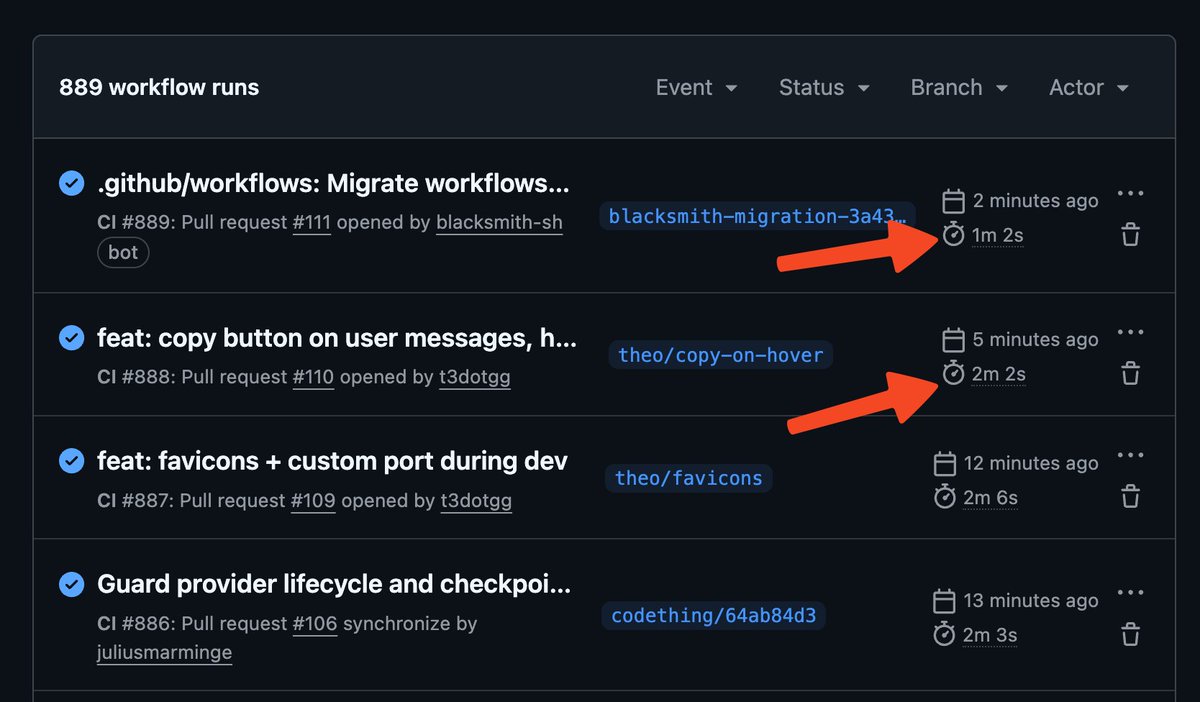This screenshot has height=702, width=1200.
Task: Click the success checkmark icon for CI #887
Action: click(71, 461)
